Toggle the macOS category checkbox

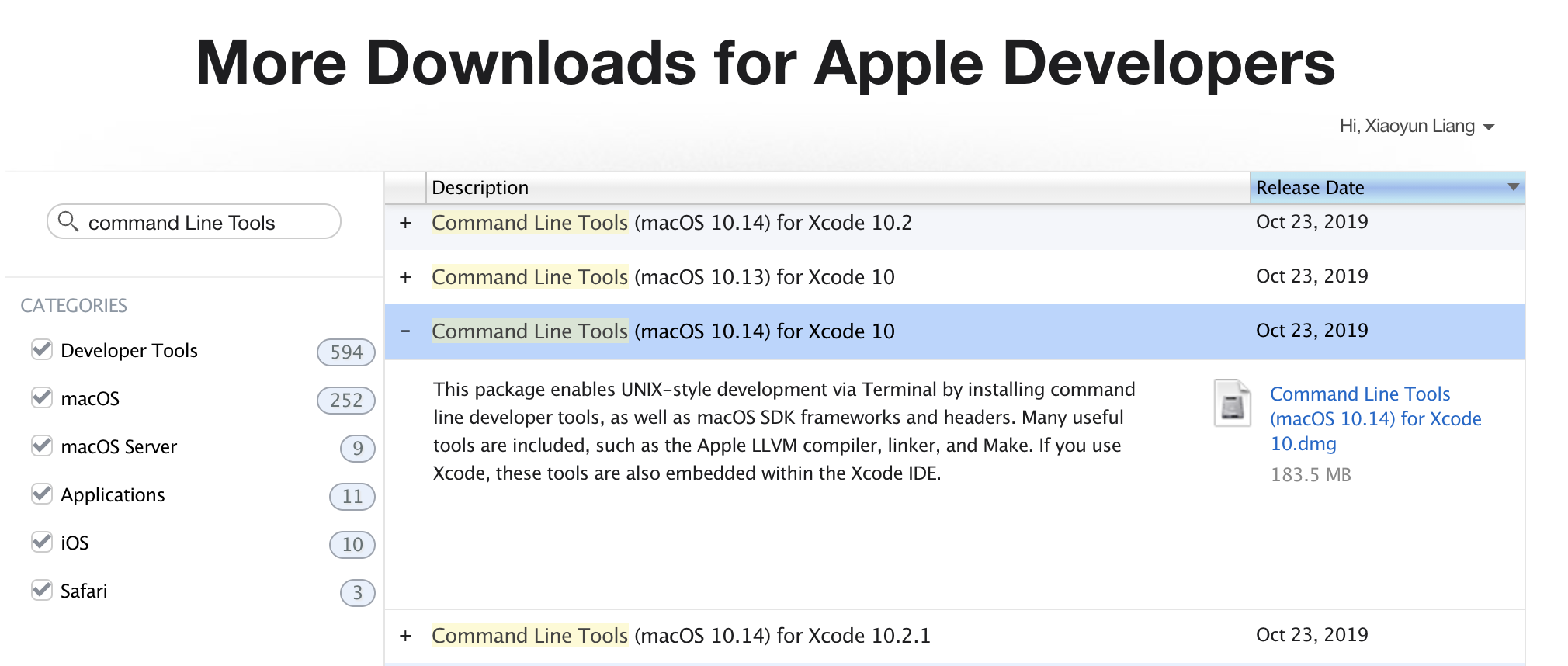(42, 398)
